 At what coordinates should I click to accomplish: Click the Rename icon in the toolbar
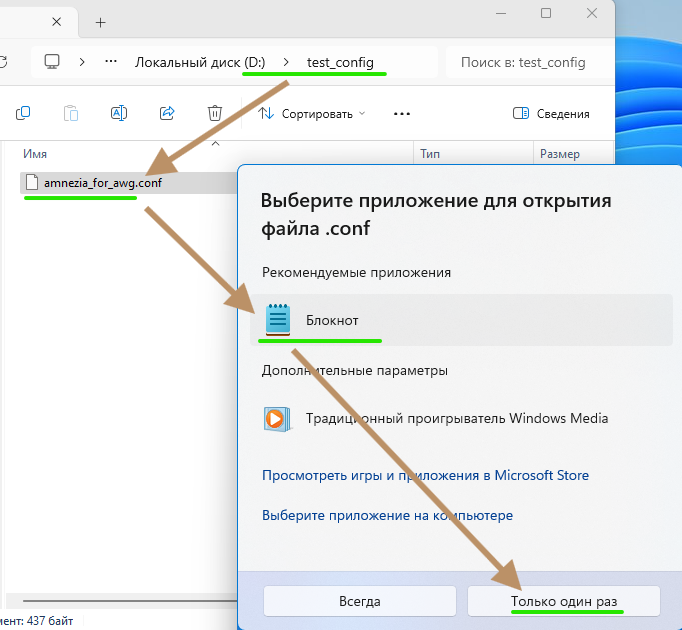coord(118,113)
